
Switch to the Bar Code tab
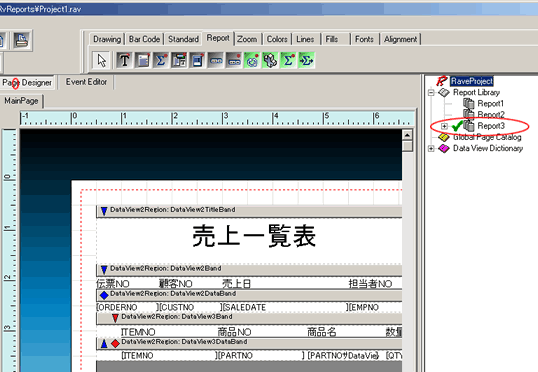tap(144, 39)
